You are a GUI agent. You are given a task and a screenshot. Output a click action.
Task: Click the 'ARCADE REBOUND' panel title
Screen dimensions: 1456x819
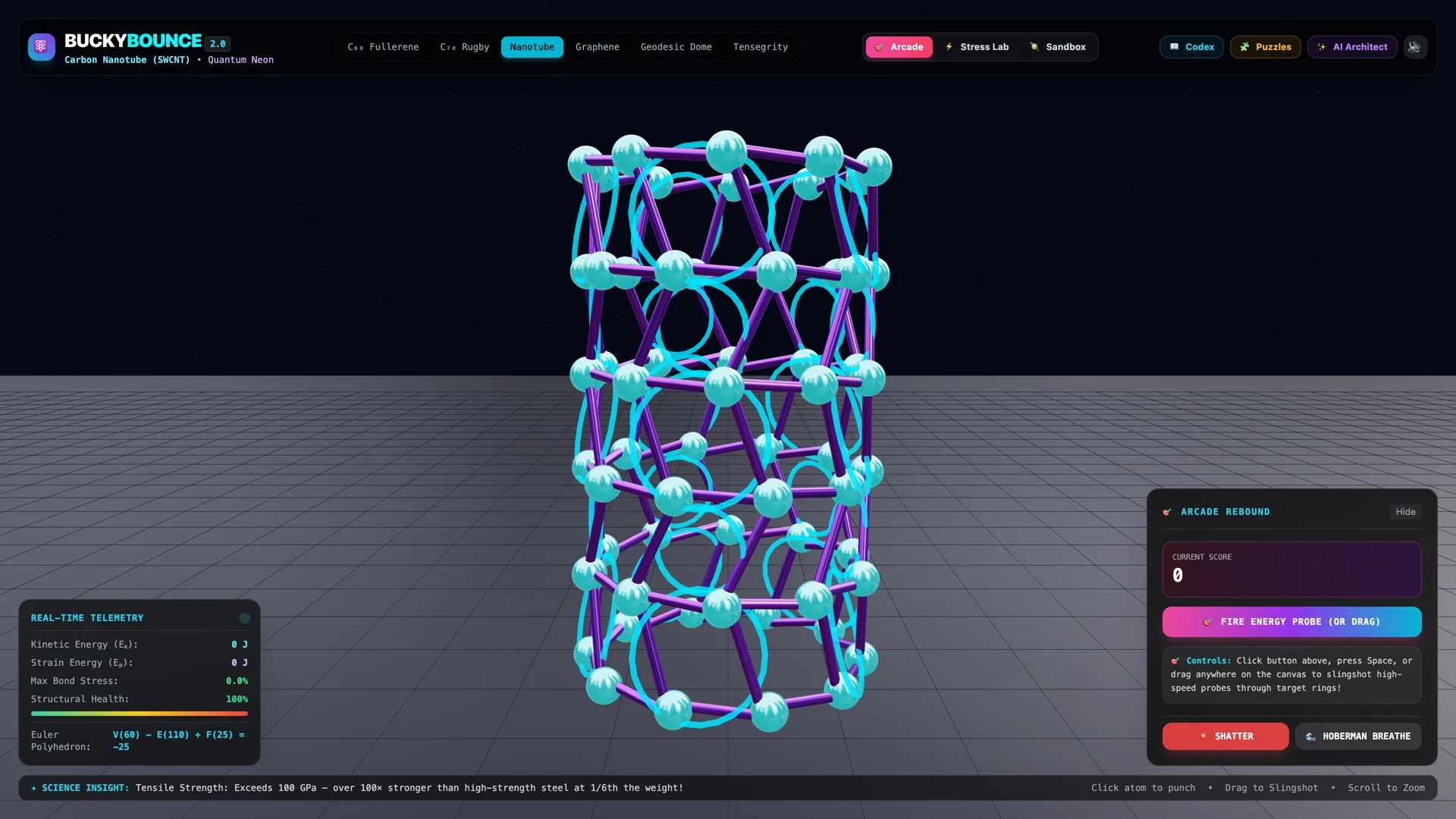[x=1225, y=512]
